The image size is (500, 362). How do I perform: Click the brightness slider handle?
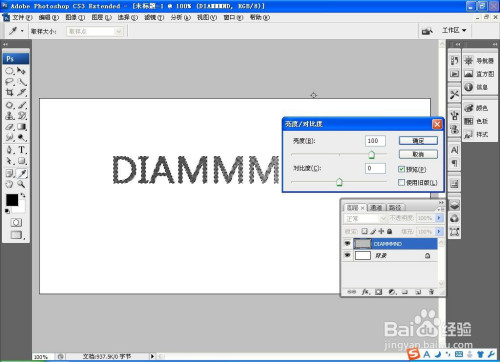click(x=371, y=155)
